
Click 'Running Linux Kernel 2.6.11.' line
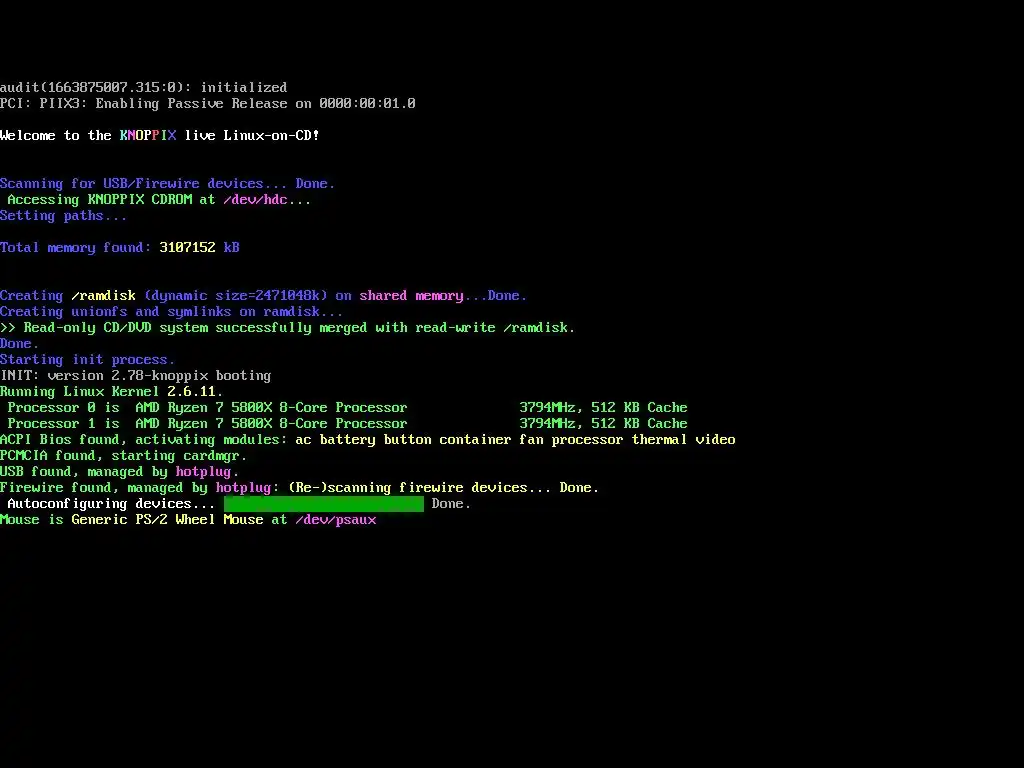pos(112,392)
